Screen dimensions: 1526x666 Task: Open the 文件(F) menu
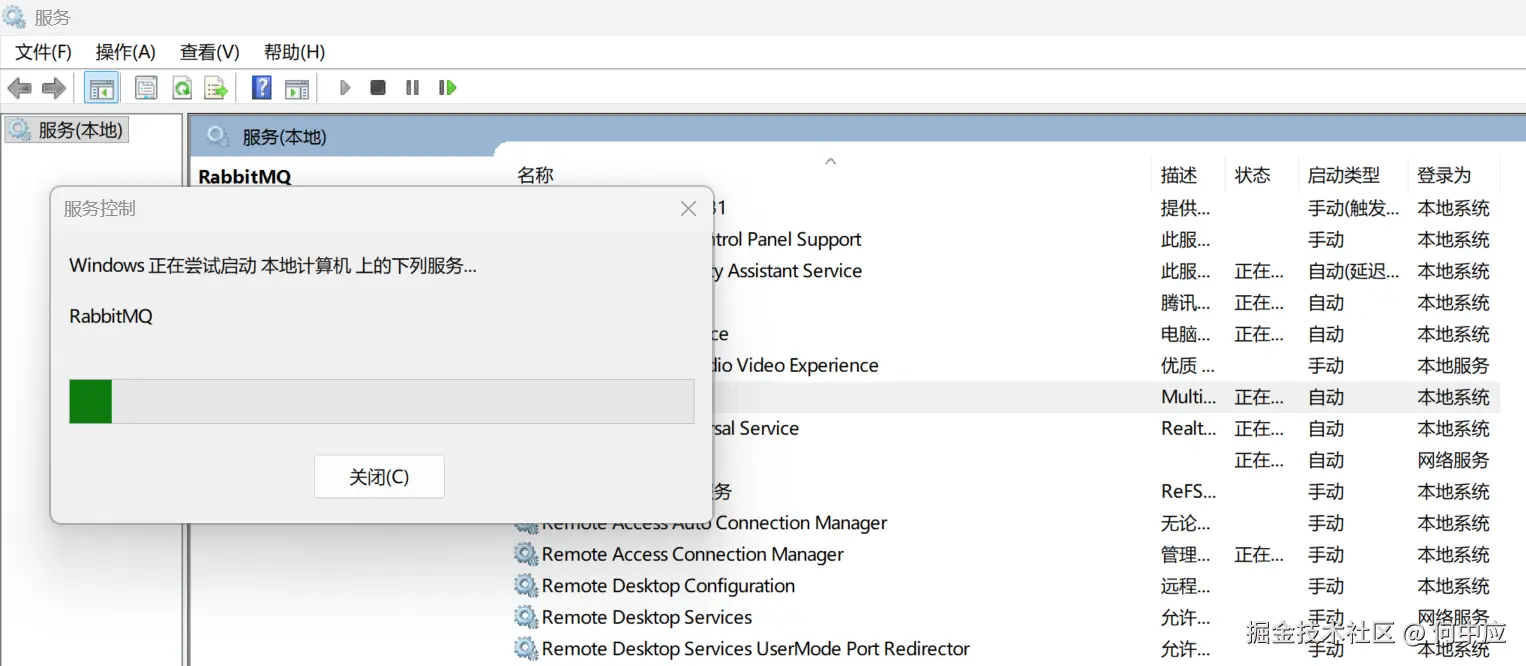(43, 52)
